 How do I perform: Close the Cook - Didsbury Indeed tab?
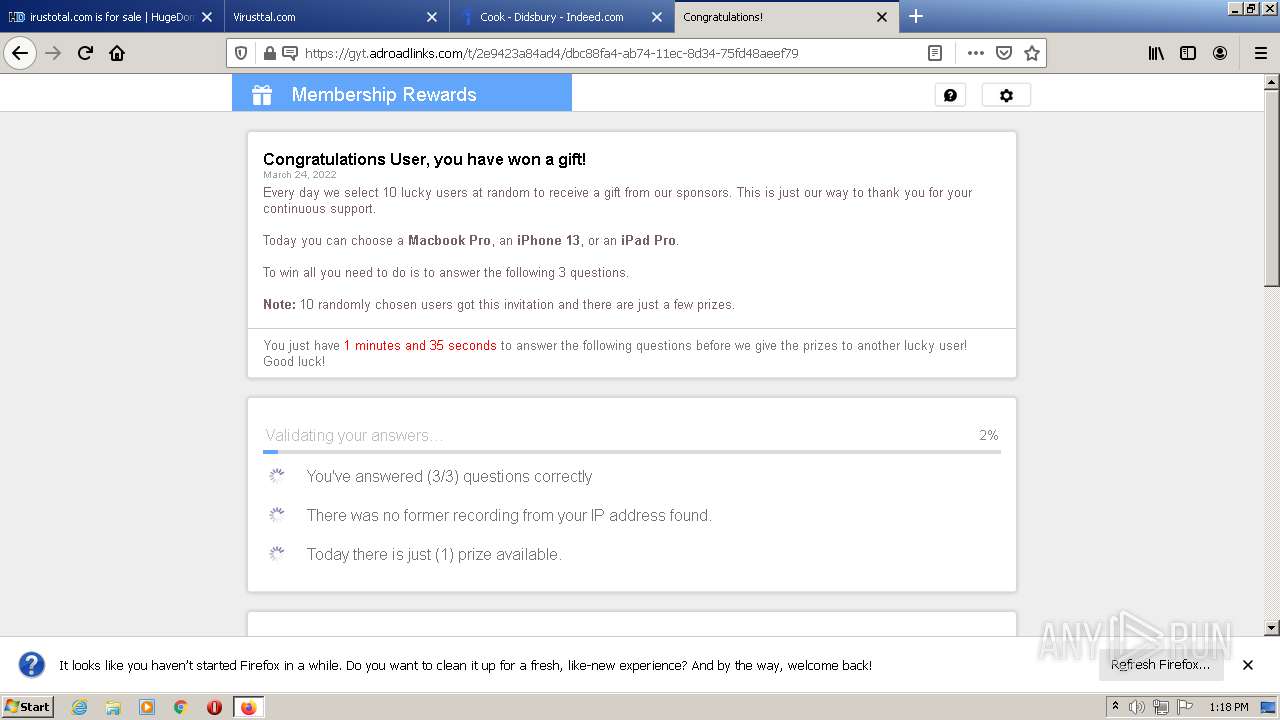point(657,17)
